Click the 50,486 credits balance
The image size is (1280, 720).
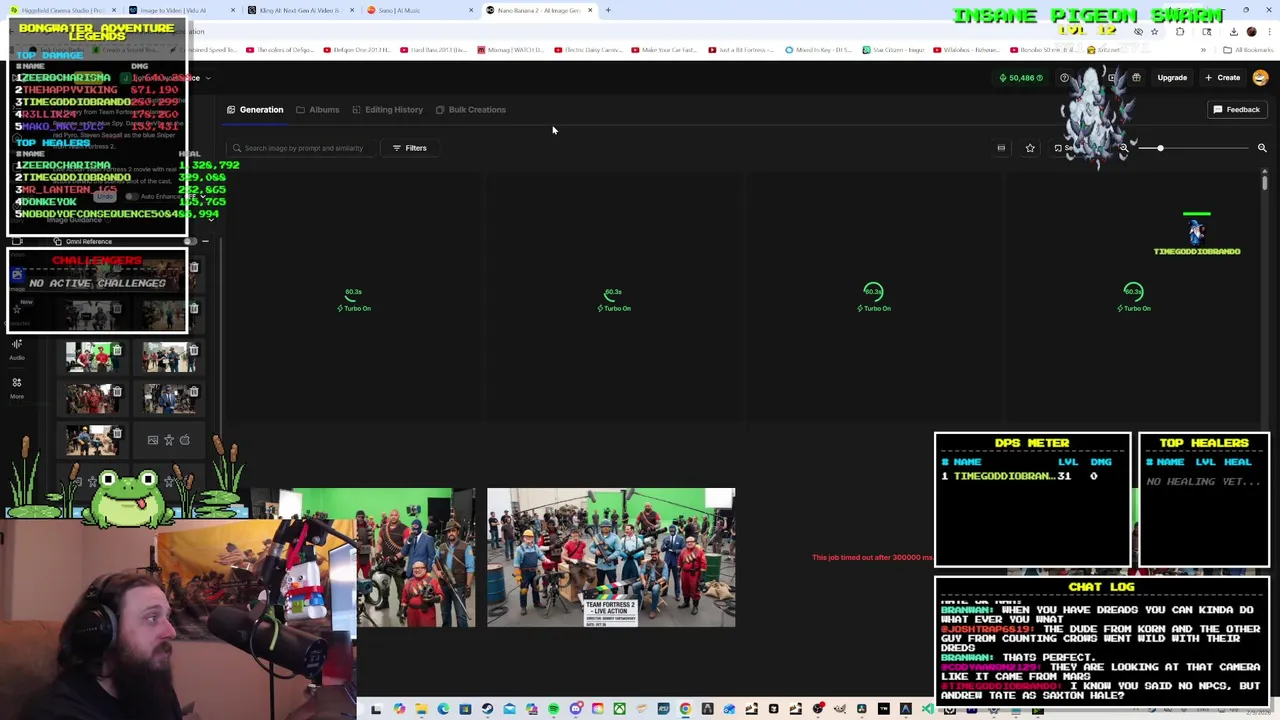pyautogui.click(x=1020, y=78)
